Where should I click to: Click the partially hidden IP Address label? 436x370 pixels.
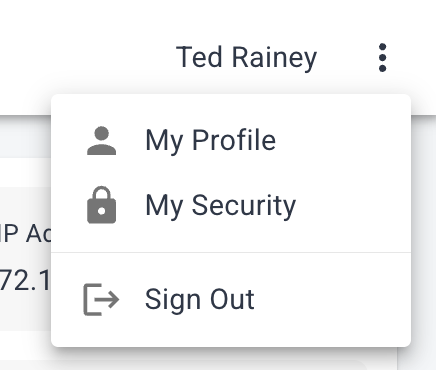coord(25,233)
